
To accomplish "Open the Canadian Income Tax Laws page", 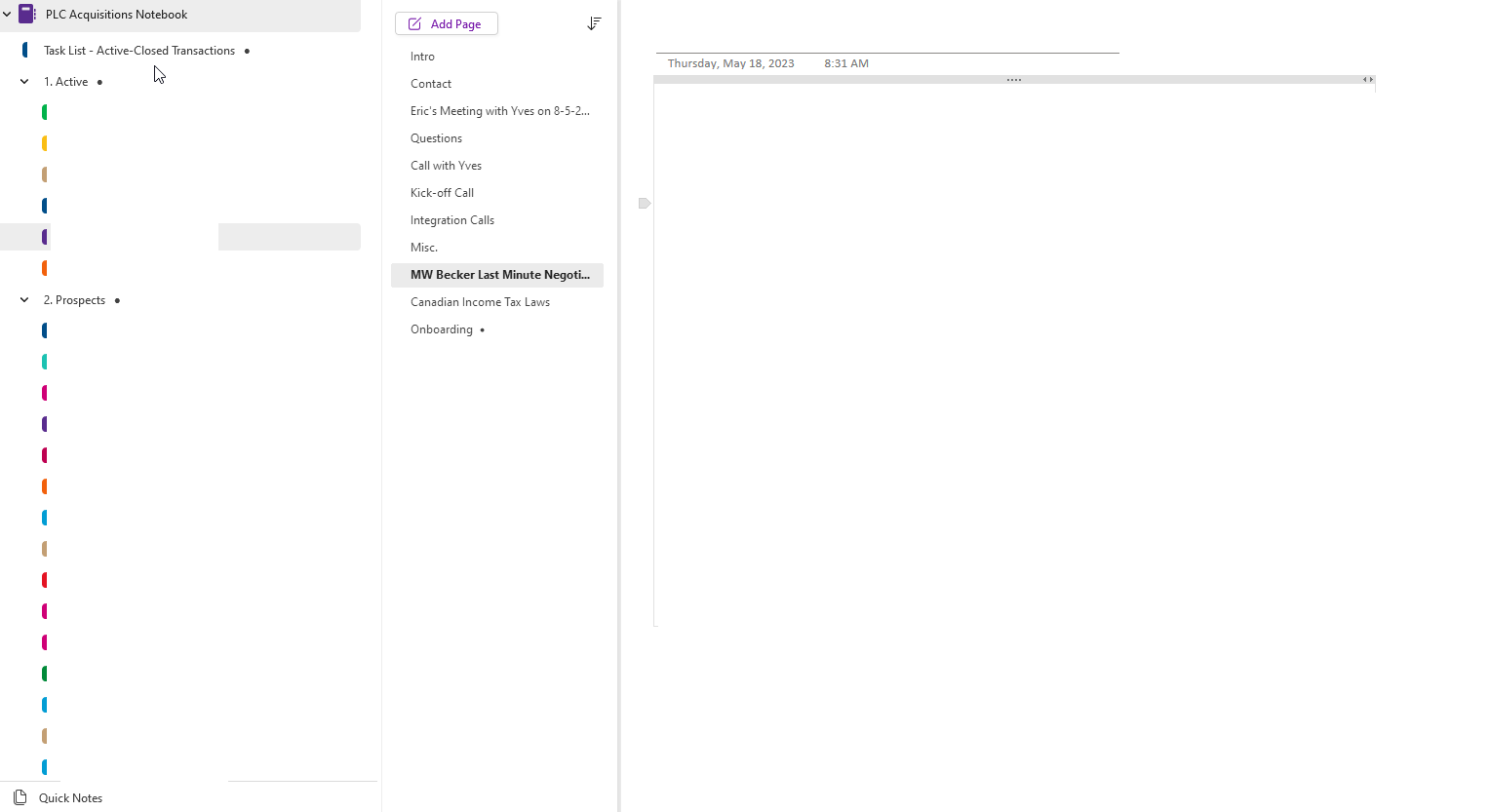I will (480, 302).
